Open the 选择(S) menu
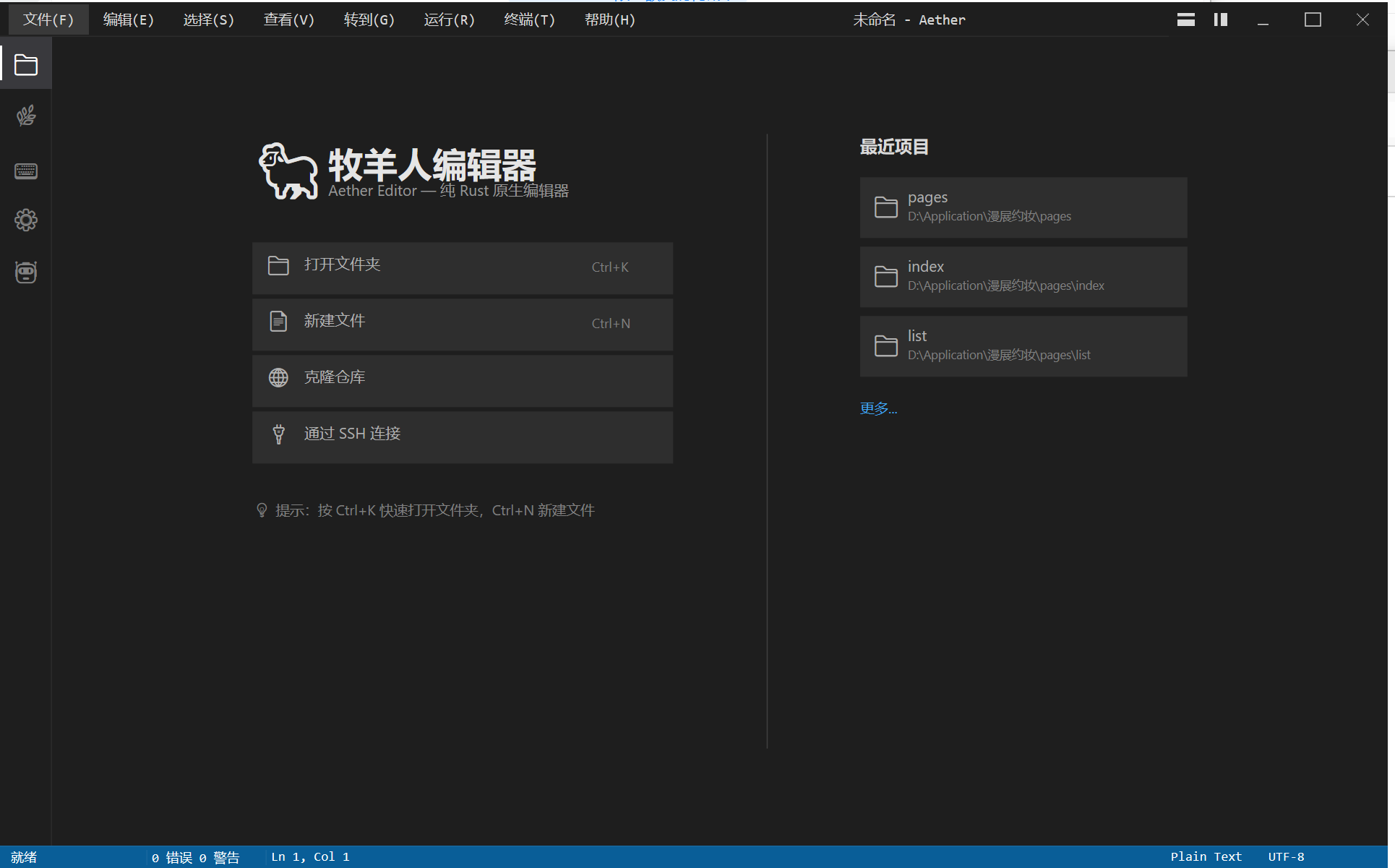 pyautogui.click(x=209, y=20)
